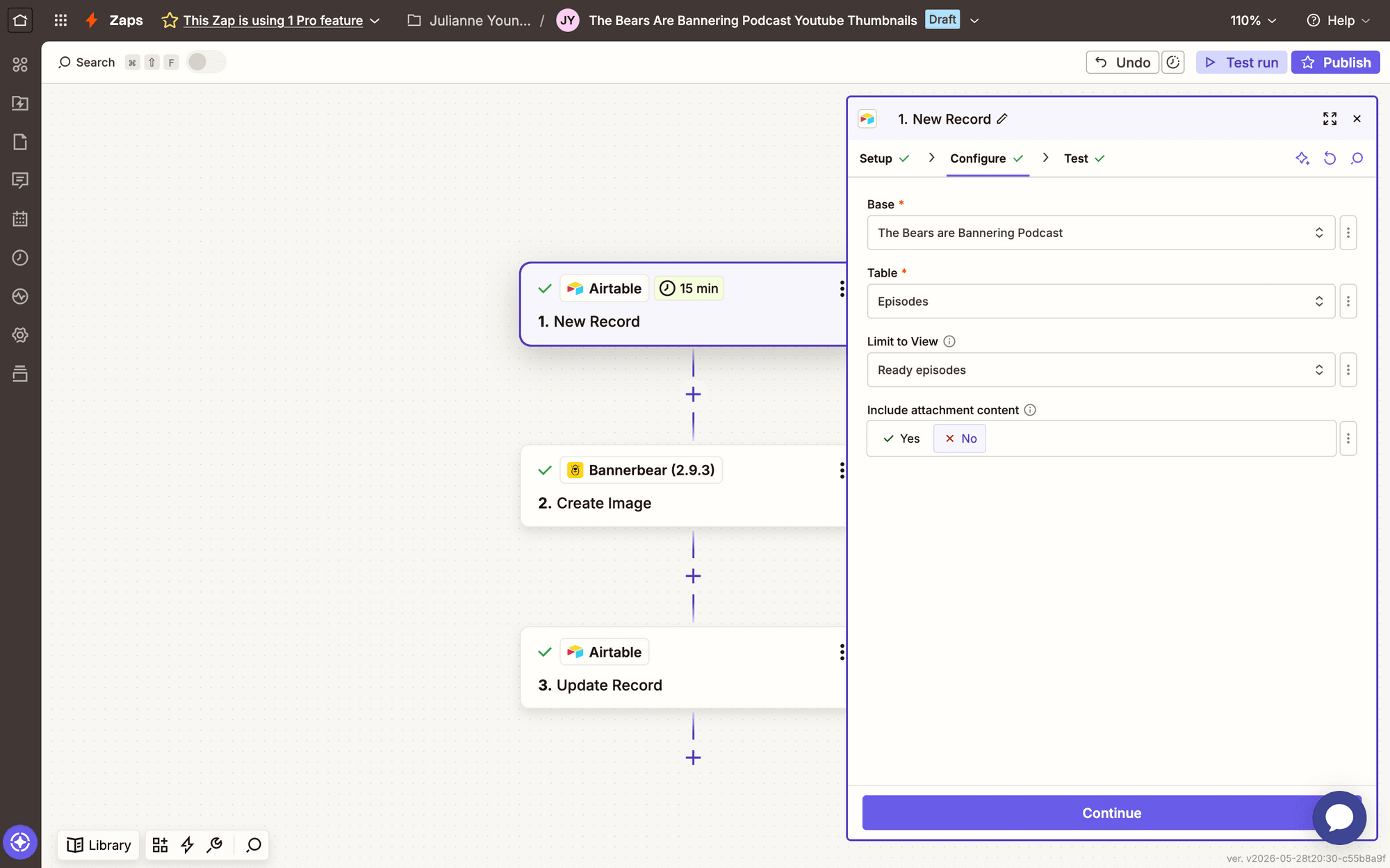Open the apps grid launcher
Viewport: 1390px width, 868px height.
click(60, 20)
